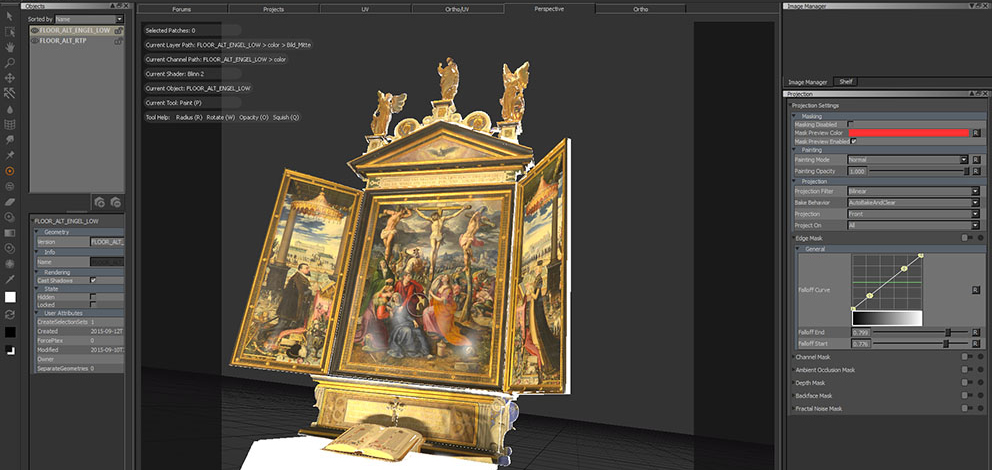Viewport: 992px width, 470px height.
Task: Open the Shelf tab
Action: click(x=845, y=81)
